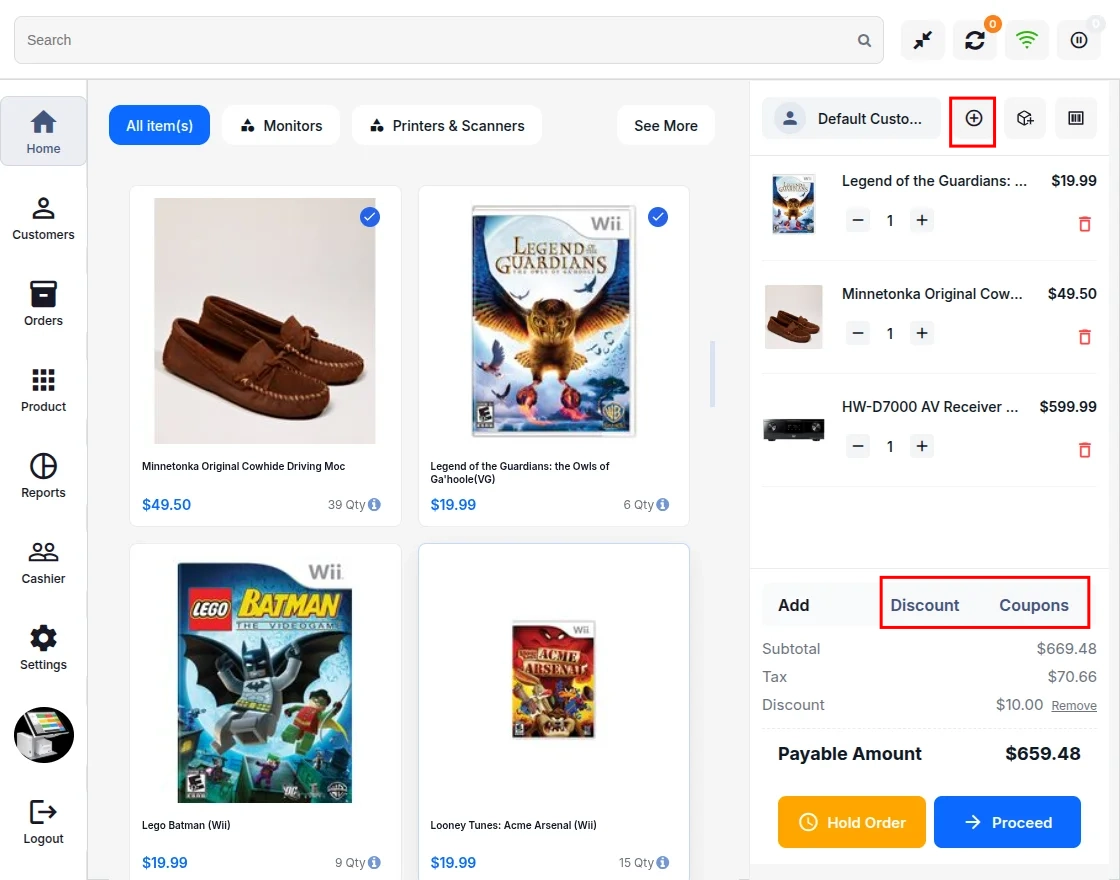The width and height of the screenshot is (1120, 880).
Task: Decrease quantity of HW-D7000 AV Receiver
Action: (x=858, y=446)
